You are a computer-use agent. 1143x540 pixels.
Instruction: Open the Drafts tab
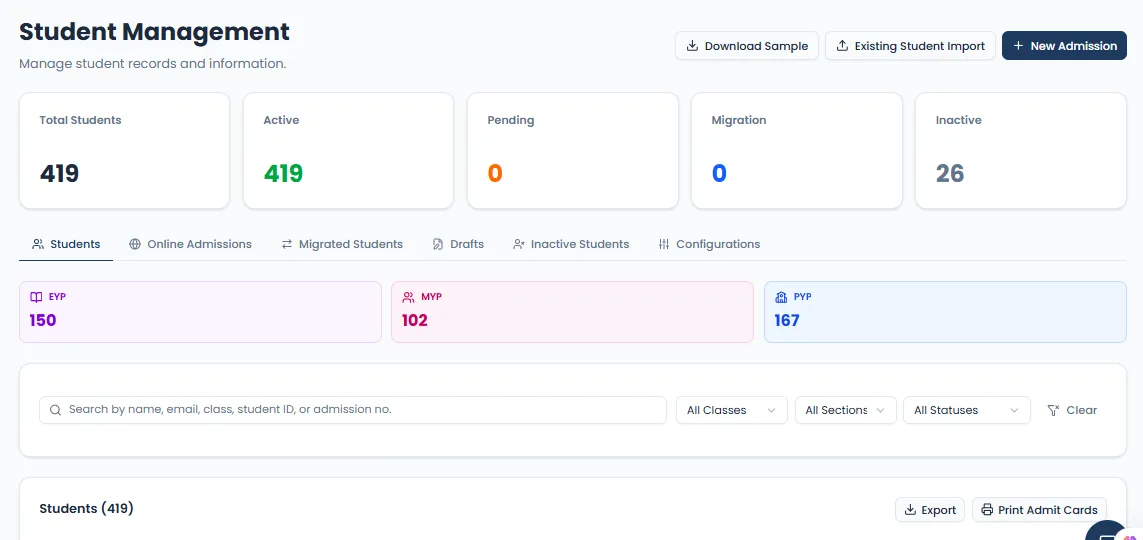pyautogui.click(x=458, y=244)
